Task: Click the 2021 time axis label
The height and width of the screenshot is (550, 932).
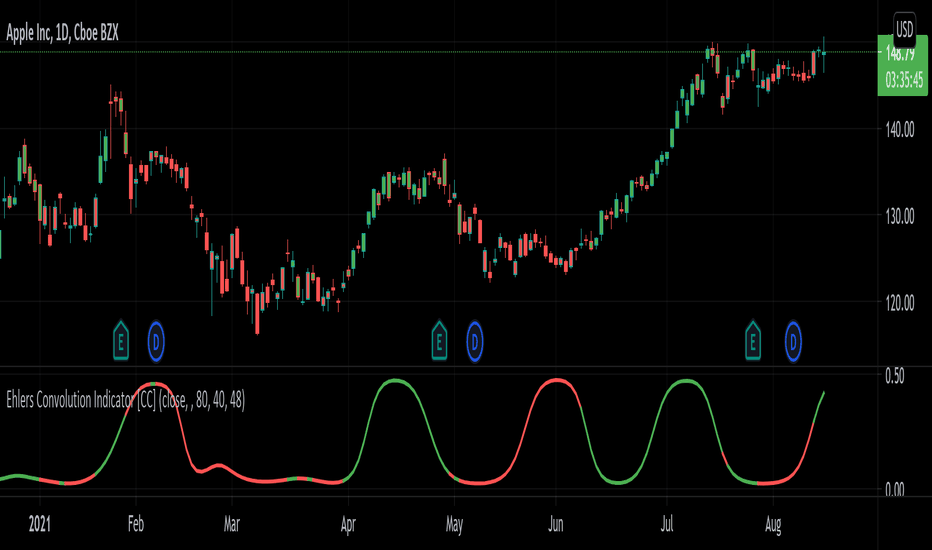Action: tap(40, 524)
